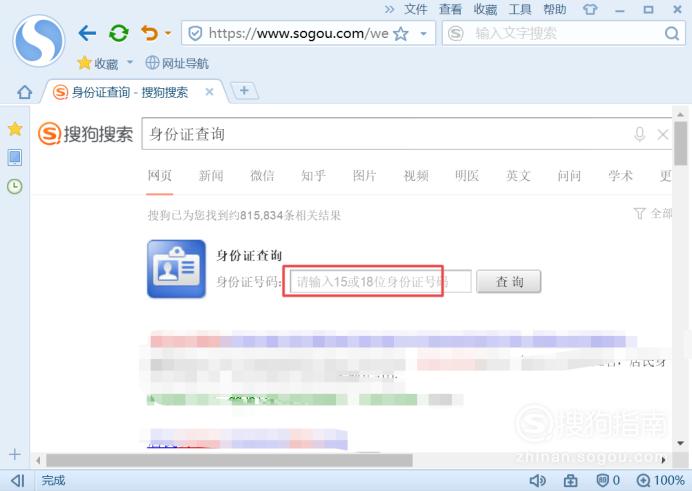Click the shield security icon in address bar

coord(195,34)
